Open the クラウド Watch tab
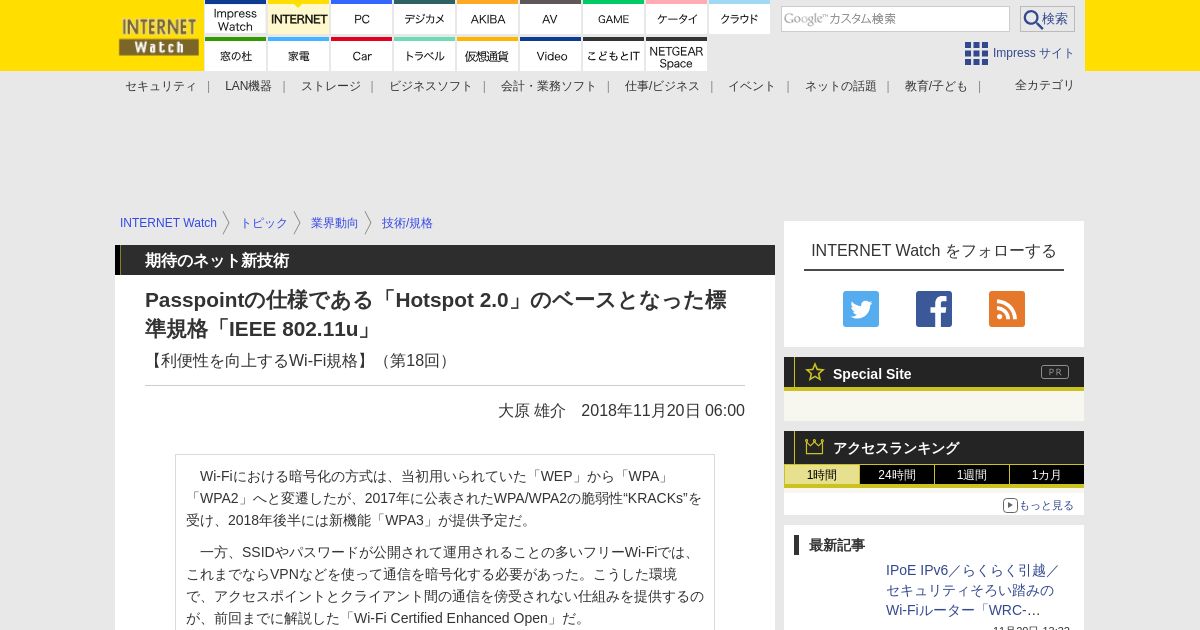 pos(740,18)
